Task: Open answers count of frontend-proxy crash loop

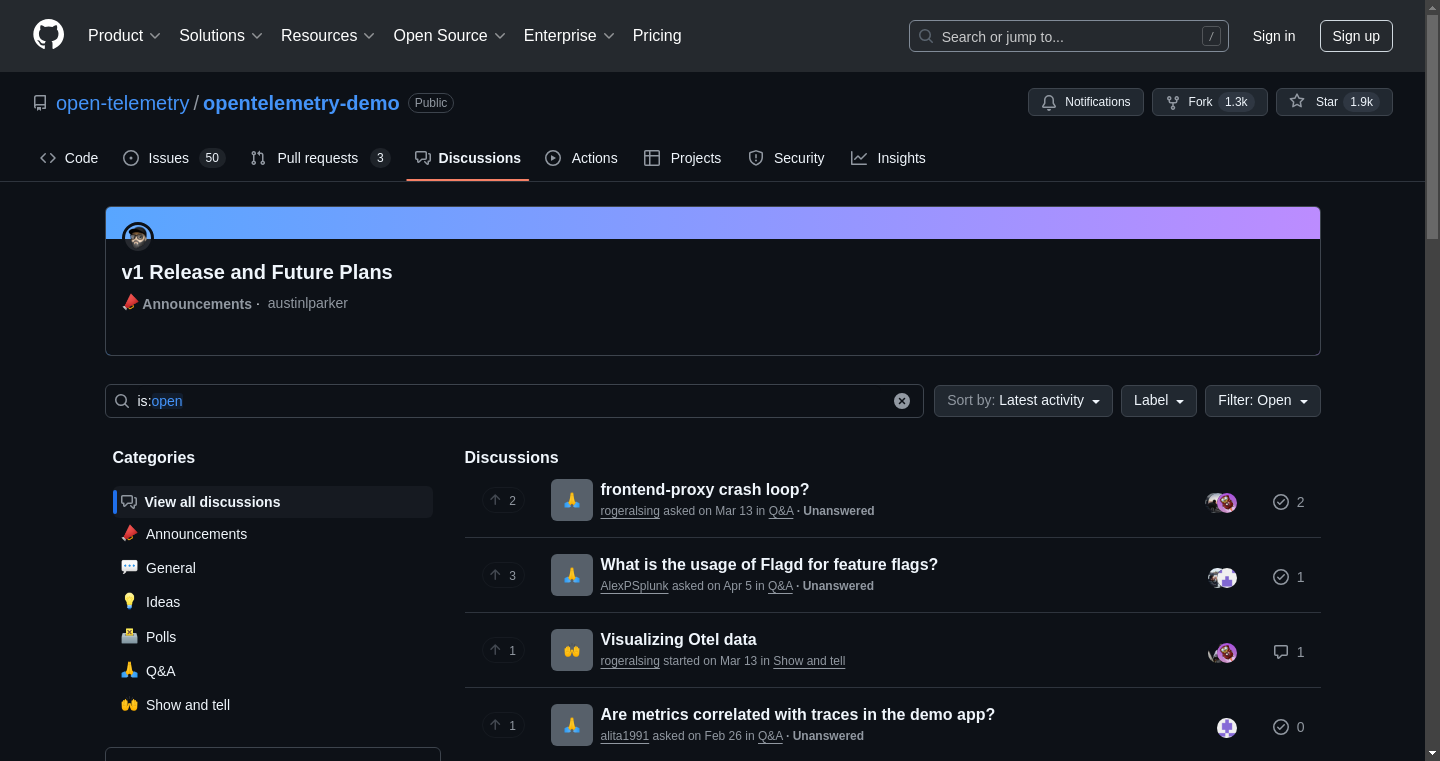Action: [x=1288, y=502]
